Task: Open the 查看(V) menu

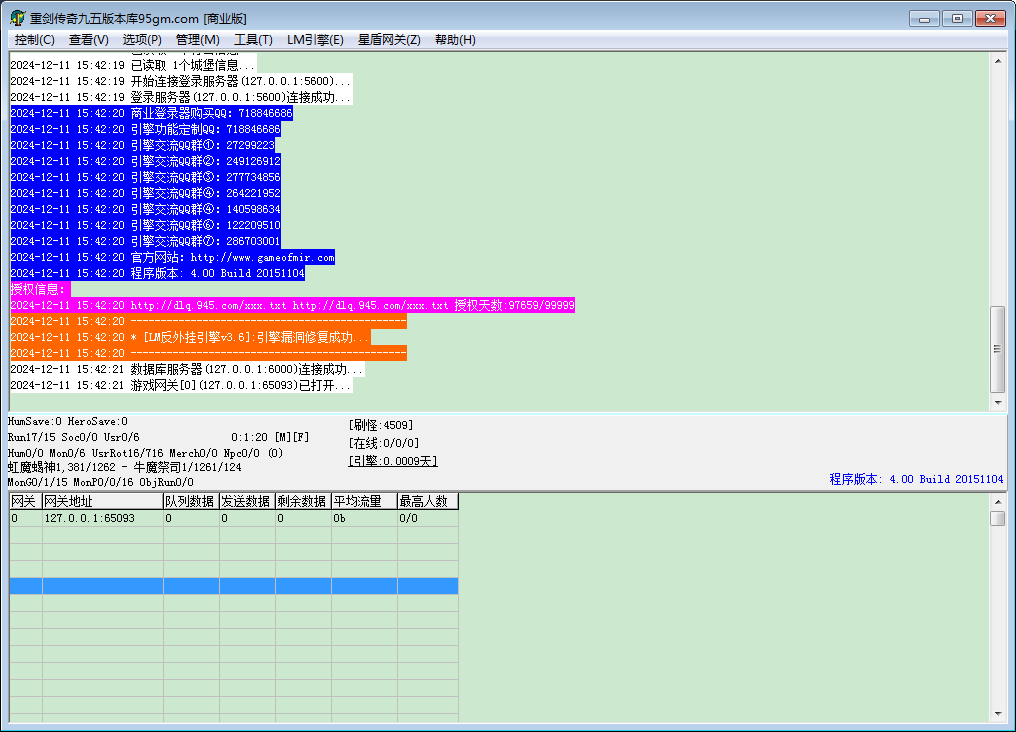Action: click(x=89, y=40)
